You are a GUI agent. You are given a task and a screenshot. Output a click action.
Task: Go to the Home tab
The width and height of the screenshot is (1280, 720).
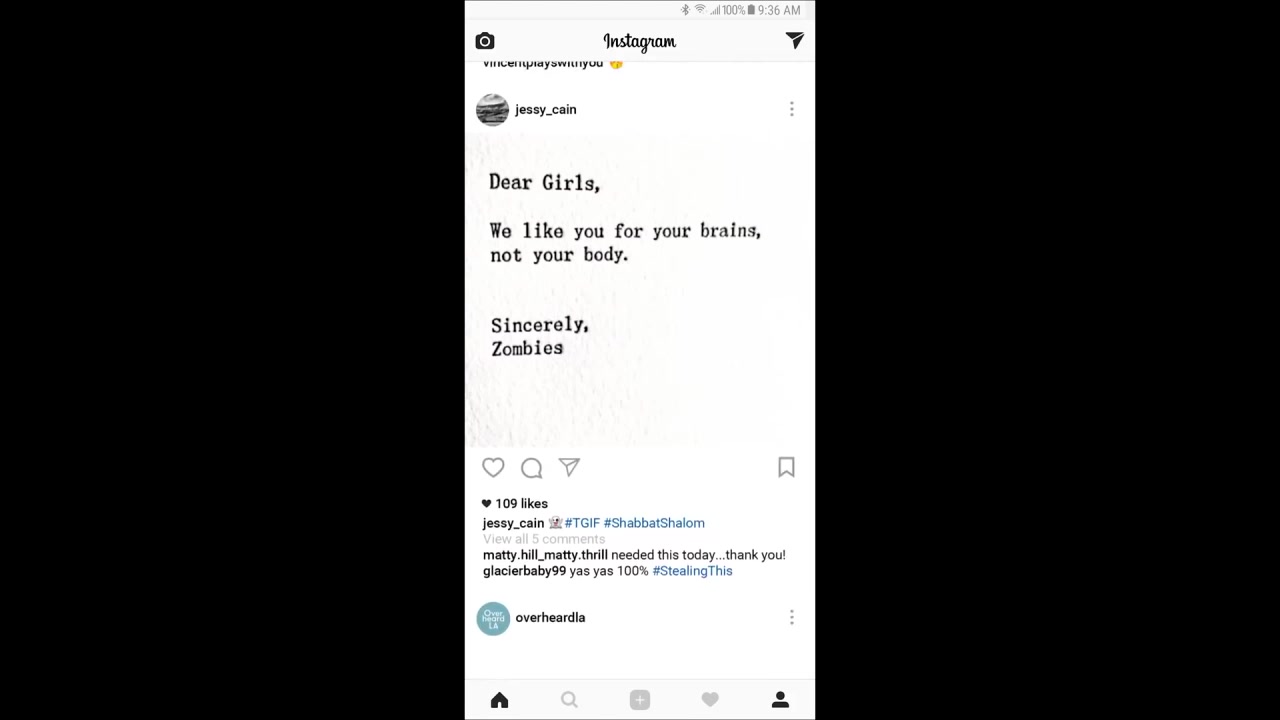click(499, 700)
